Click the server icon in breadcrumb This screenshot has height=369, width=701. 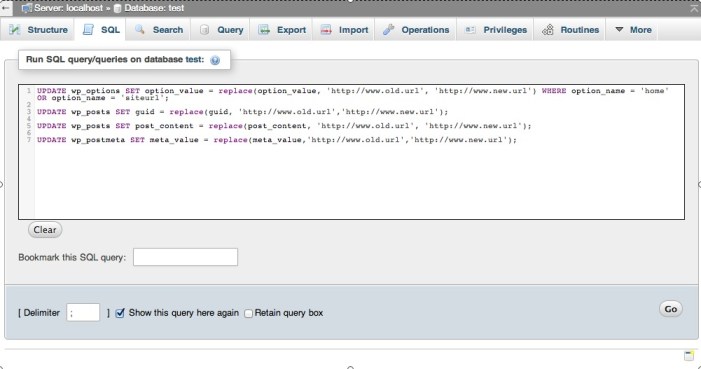[x=27, y=8]
